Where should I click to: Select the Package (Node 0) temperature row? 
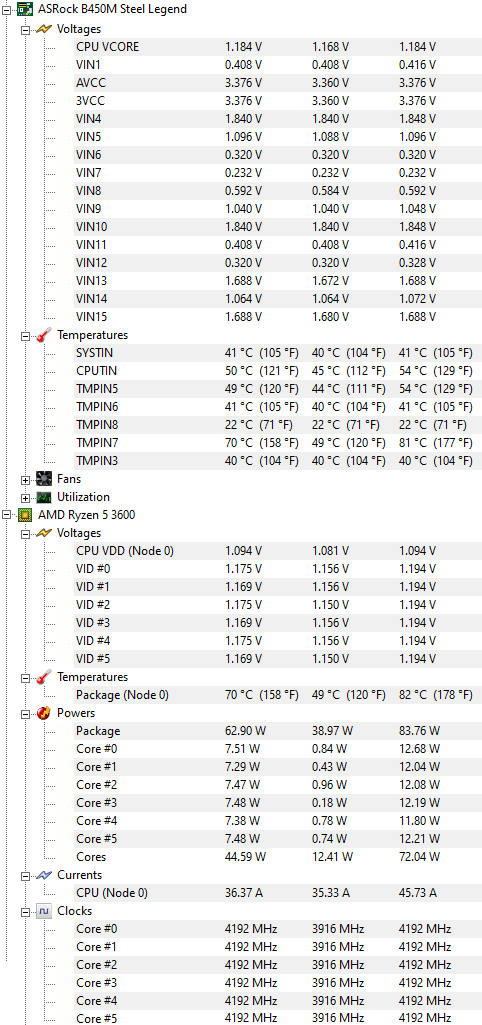pos(277,695)
